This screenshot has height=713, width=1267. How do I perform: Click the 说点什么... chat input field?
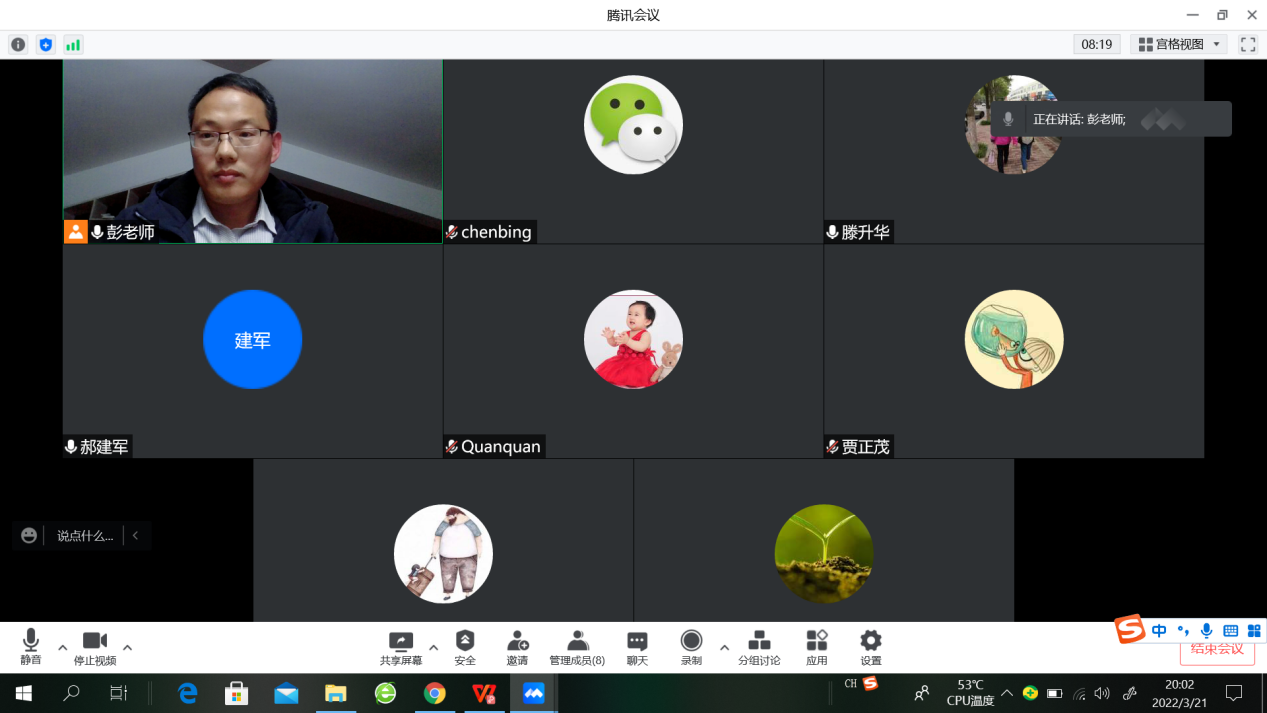pos(84,536)
